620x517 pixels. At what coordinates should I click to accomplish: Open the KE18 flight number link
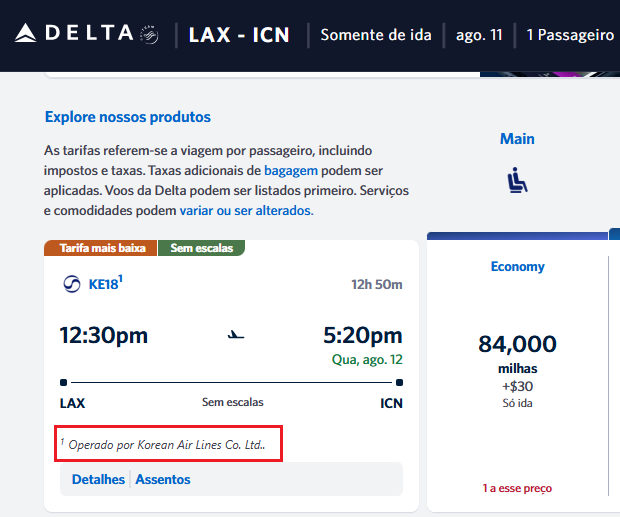click(x=105, y=285)
